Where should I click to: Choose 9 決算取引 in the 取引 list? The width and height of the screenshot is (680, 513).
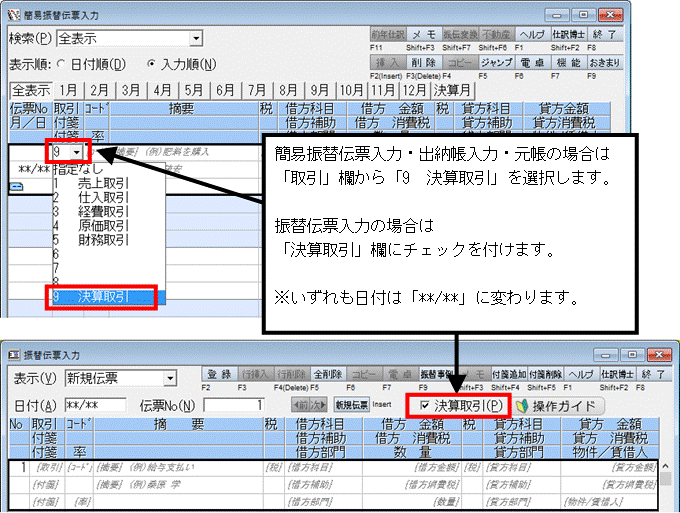pos(109,297)
